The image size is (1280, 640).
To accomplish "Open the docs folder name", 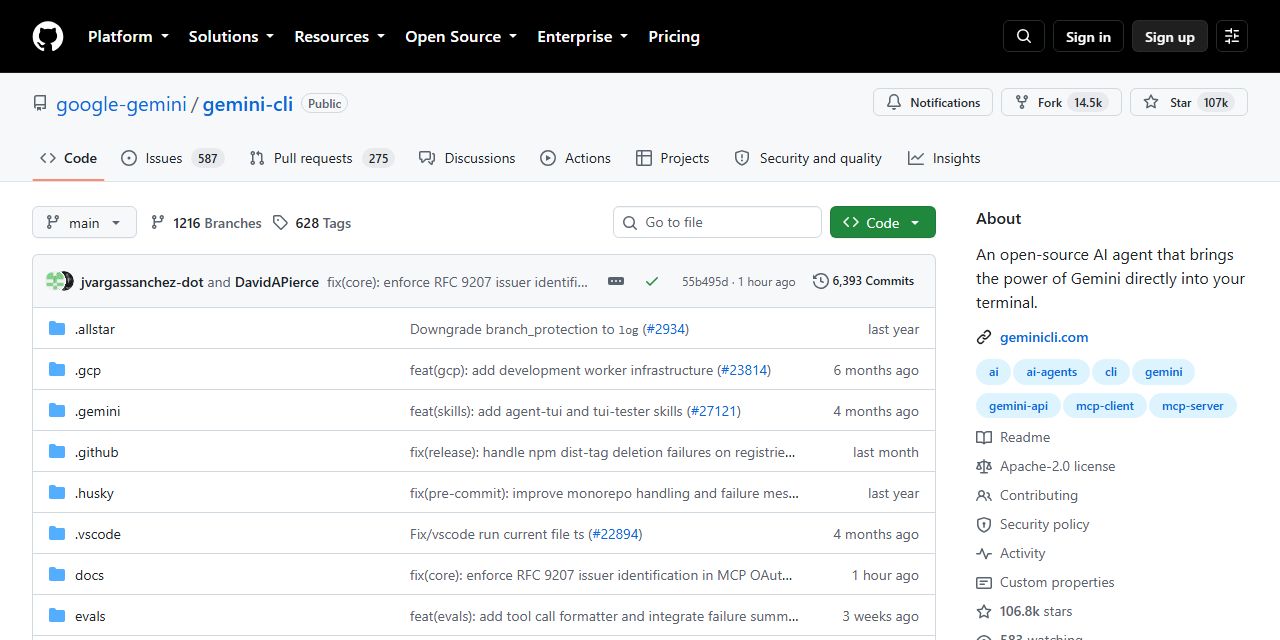I will click(x=89, y=575).
